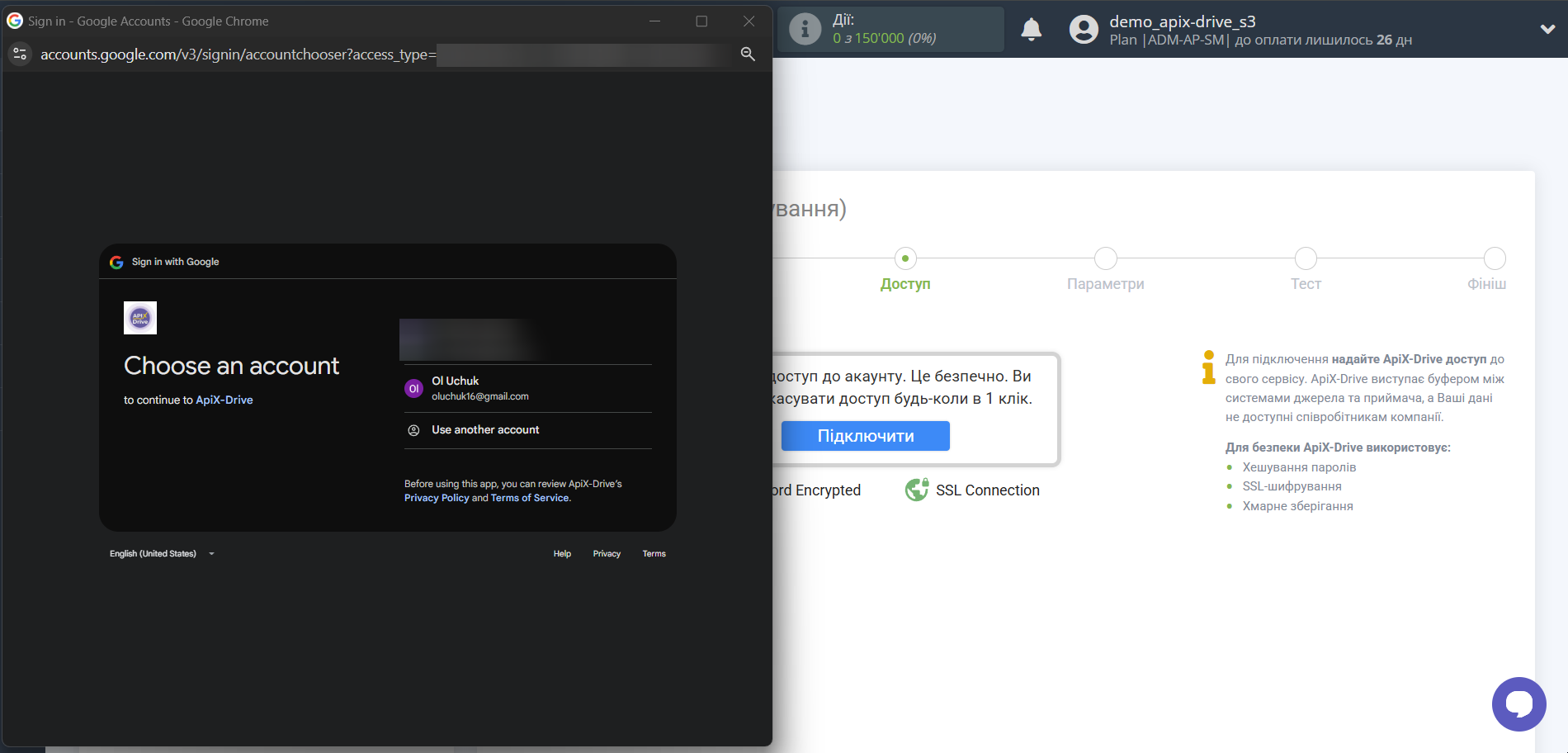Select the Доступ step in the wizard
Image resolution: width=1568 pixels, height=753 pixels.
(905, 271)
